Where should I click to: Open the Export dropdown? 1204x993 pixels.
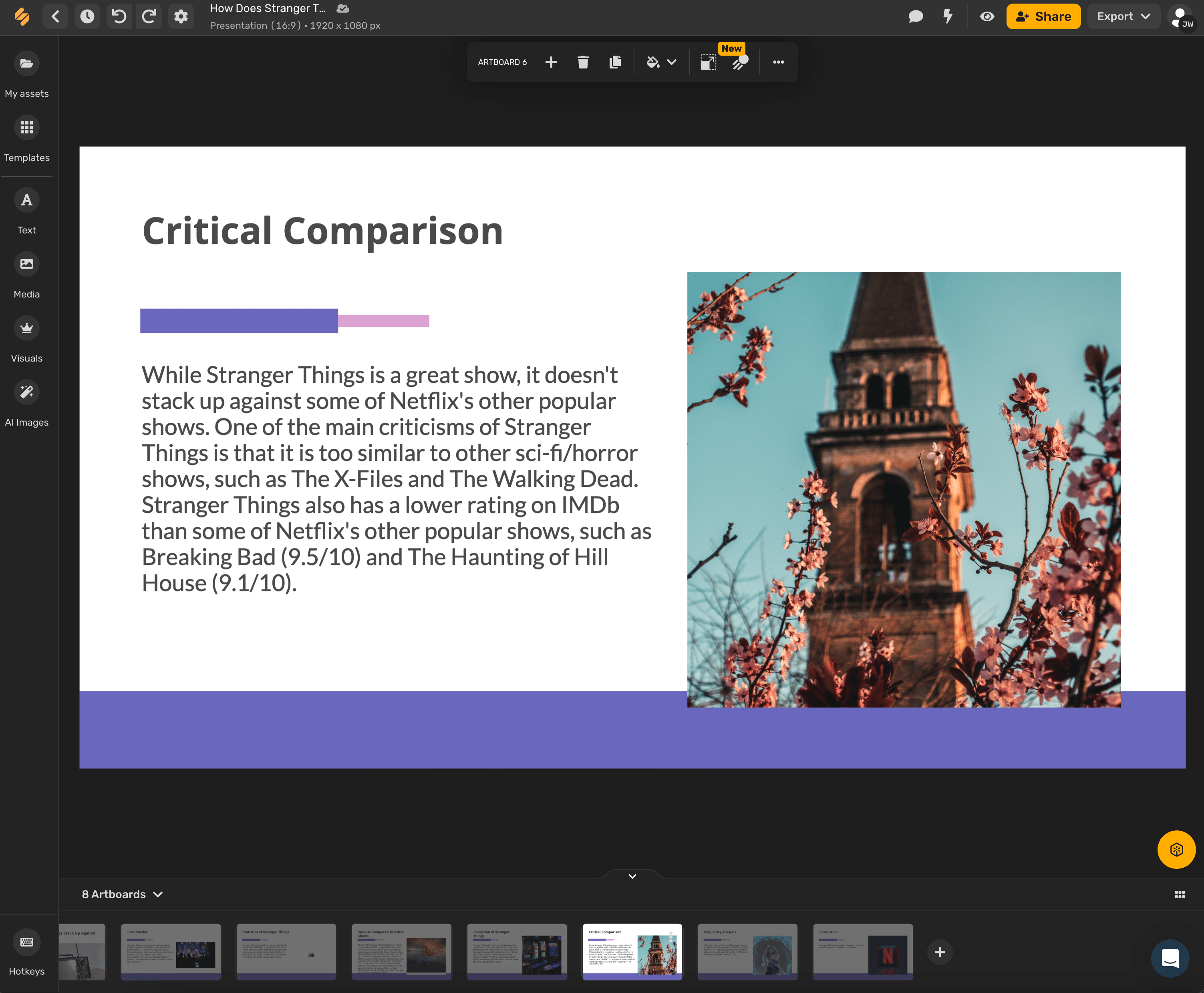pyautogui.click(x=1123, y=16)
